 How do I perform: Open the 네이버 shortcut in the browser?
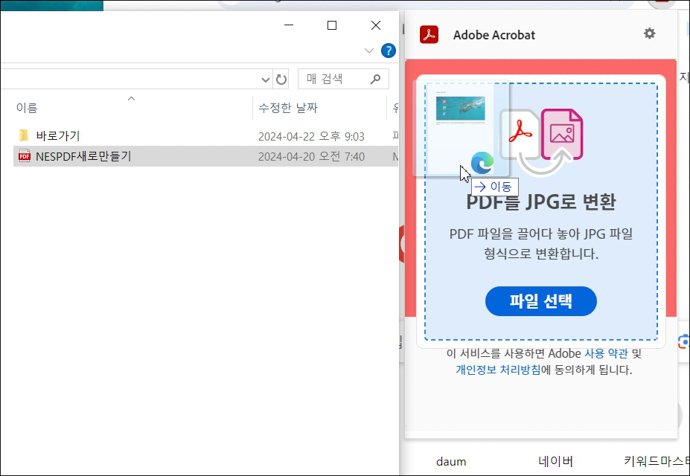pyautogui.click(x=556, y=461)
